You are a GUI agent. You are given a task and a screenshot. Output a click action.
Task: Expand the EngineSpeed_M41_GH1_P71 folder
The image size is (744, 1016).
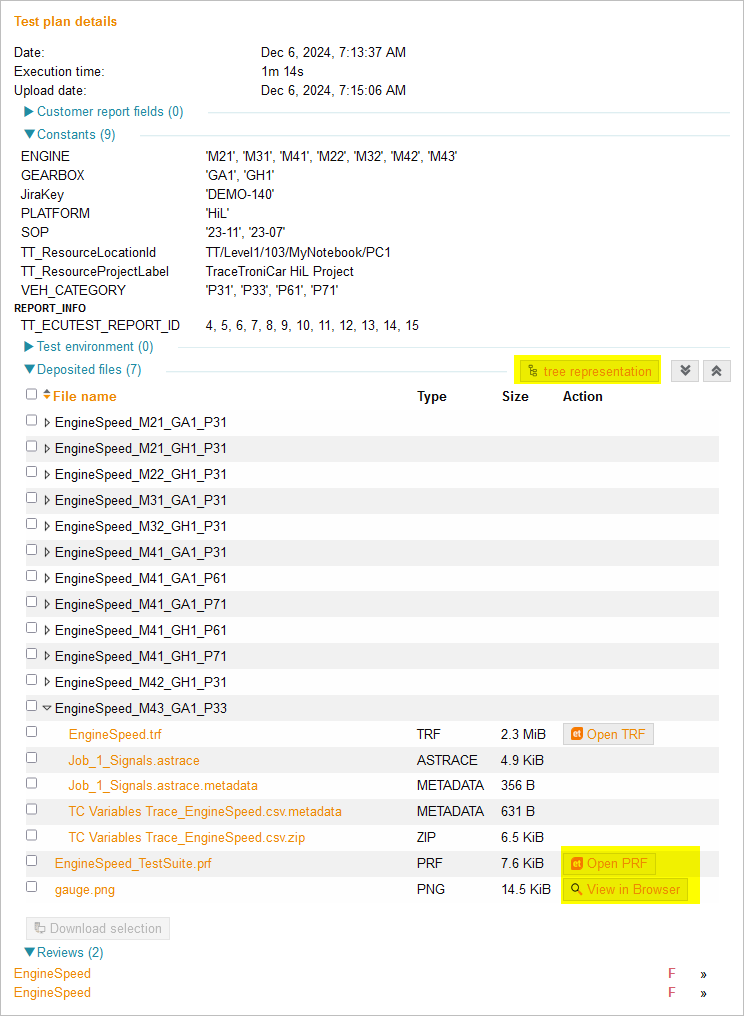47,656
